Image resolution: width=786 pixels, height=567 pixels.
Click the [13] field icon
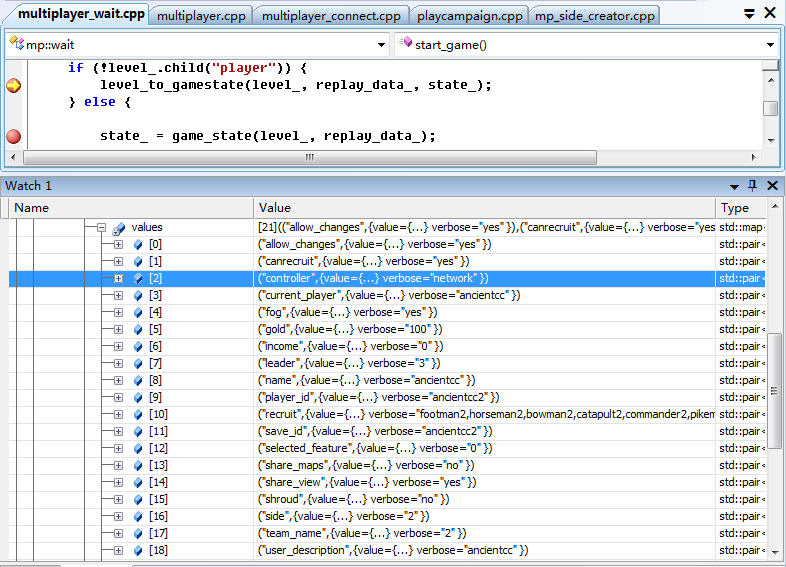click(138, 466)
